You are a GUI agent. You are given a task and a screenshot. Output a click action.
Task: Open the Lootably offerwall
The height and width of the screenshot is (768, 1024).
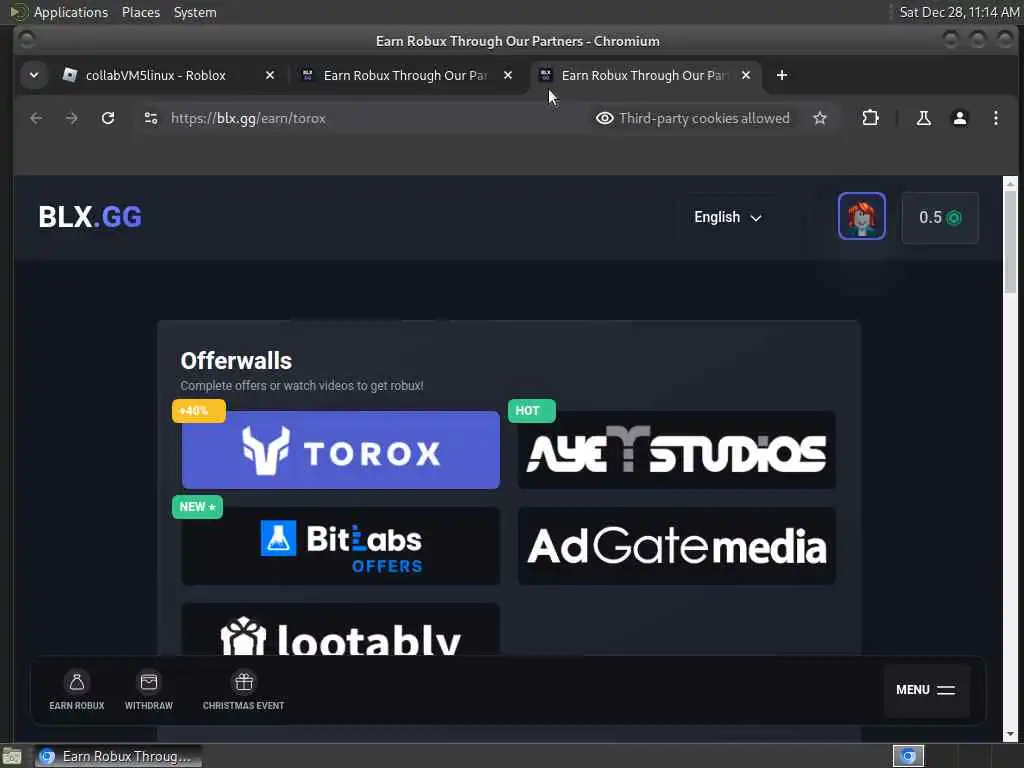[341, 630]
